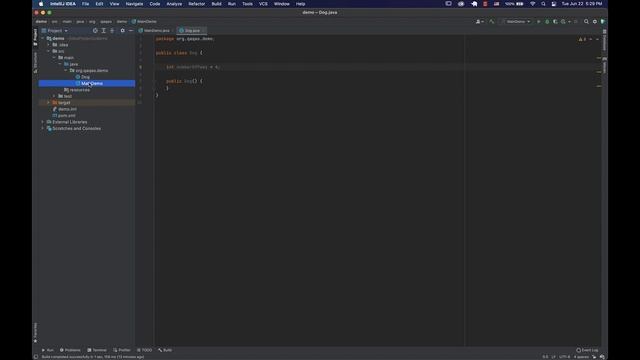
Task: Open the Build tool window at bottom
Action: pos(165,350)
